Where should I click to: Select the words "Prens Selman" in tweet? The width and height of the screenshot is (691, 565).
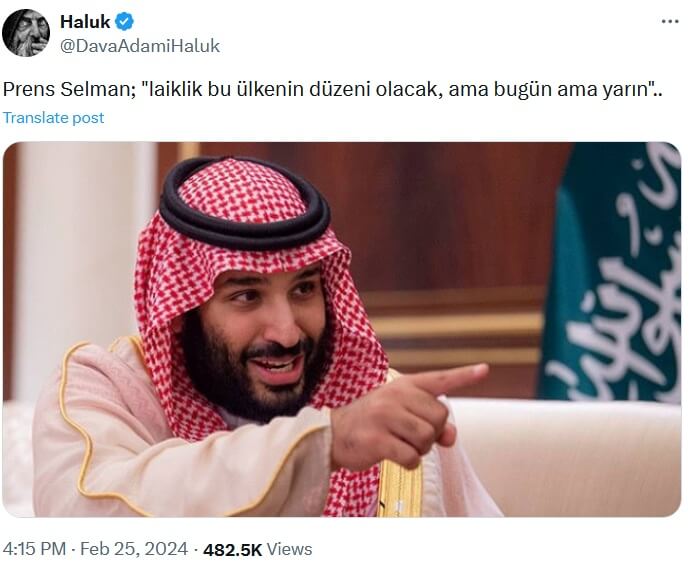coord(52,89)
